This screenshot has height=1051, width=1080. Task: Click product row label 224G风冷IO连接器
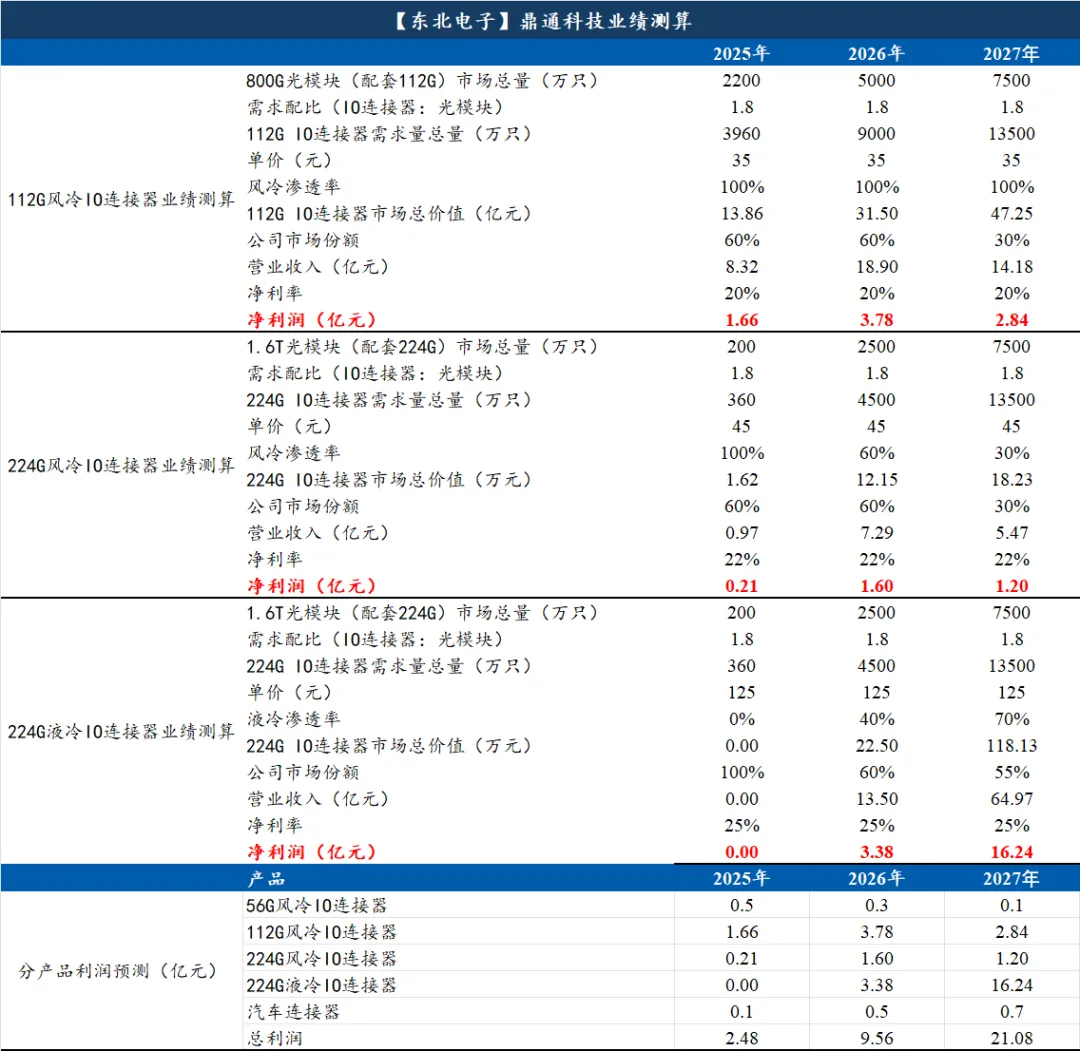point(322,959)
